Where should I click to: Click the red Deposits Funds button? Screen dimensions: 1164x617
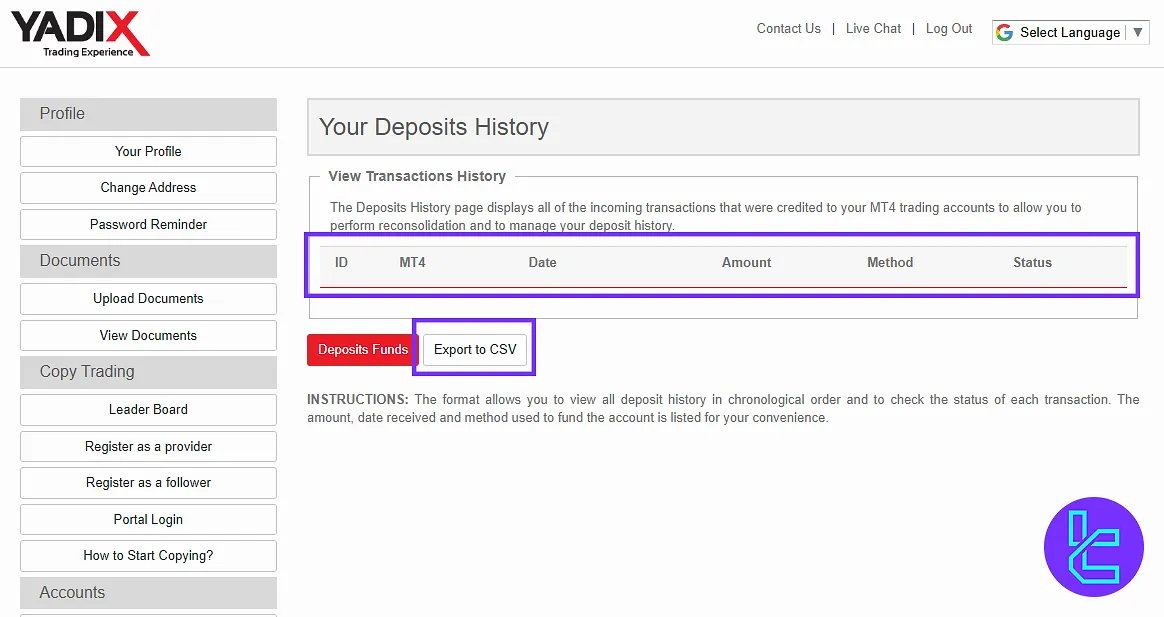point(363,350)
